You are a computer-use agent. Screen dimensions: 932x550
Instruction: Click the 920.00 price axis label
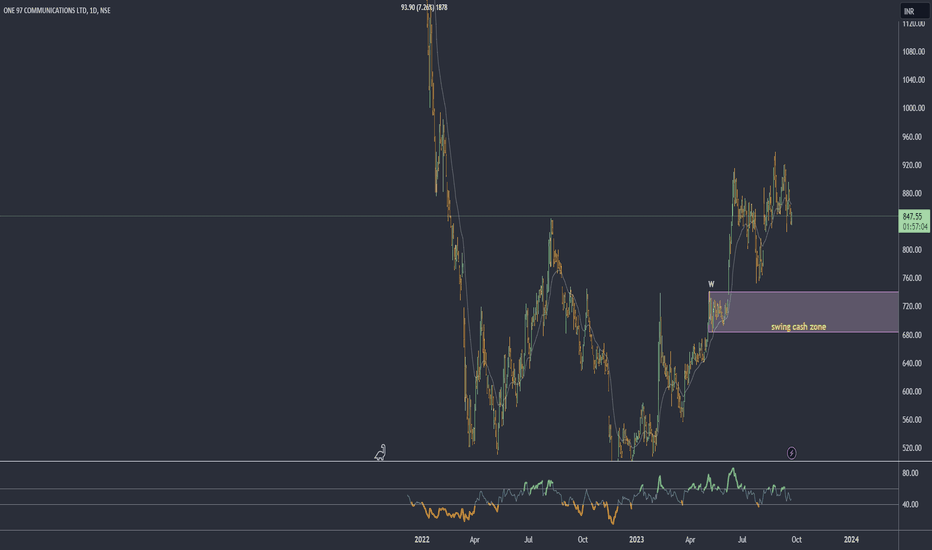click(x=912, y=165)
